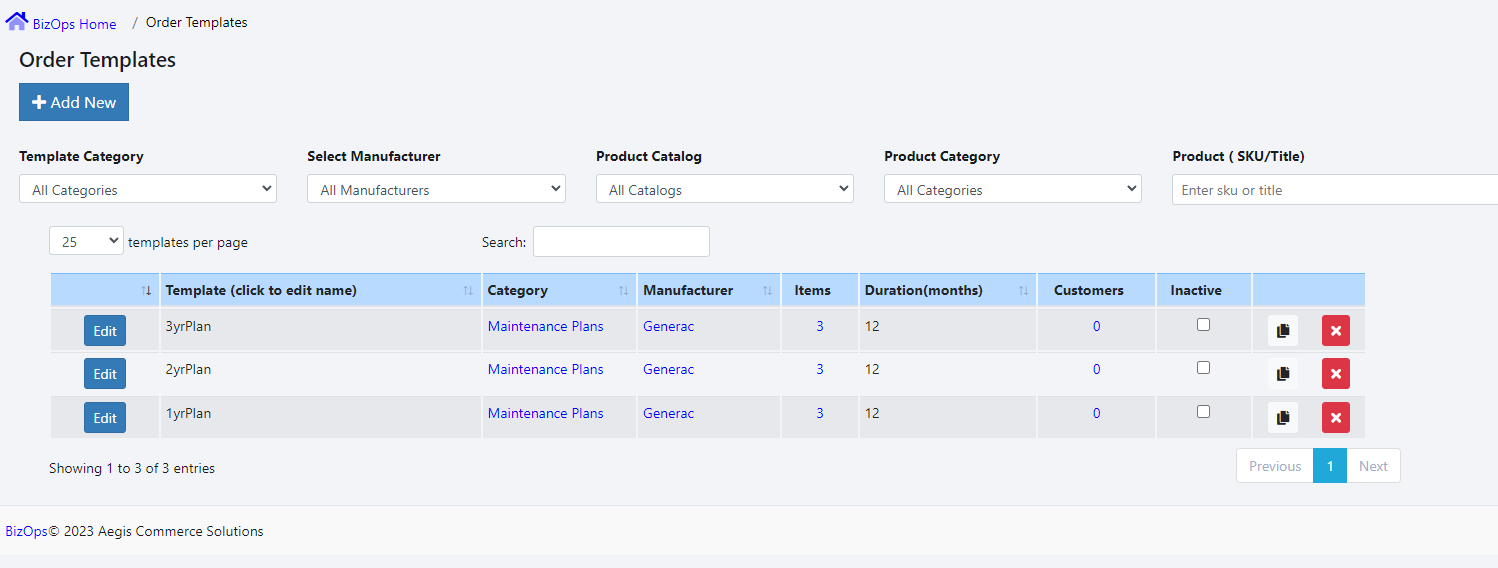Copy the 2yrPlan template
1498x568 pixels.
pyautogui.click(x=1283, y=374)
